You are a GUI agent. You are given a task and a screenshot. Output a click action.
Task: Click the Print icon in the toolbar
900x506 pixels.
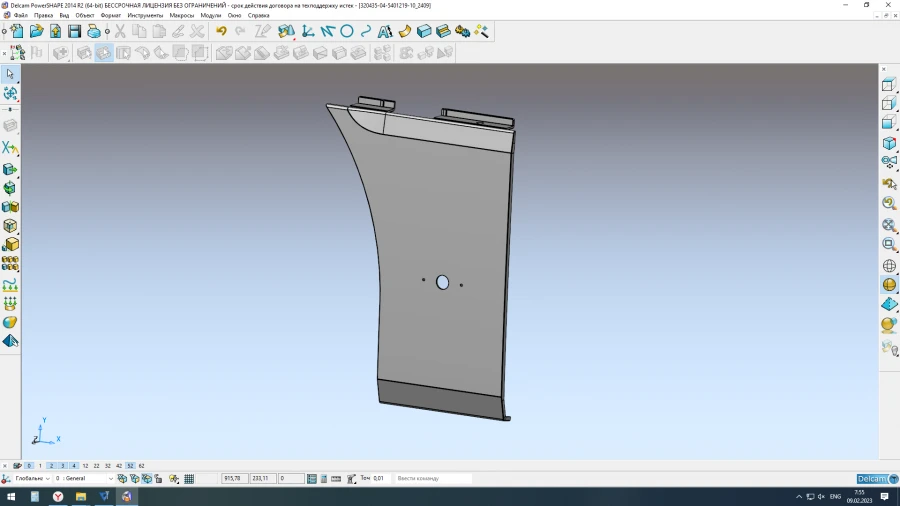[x=94, y=31]
